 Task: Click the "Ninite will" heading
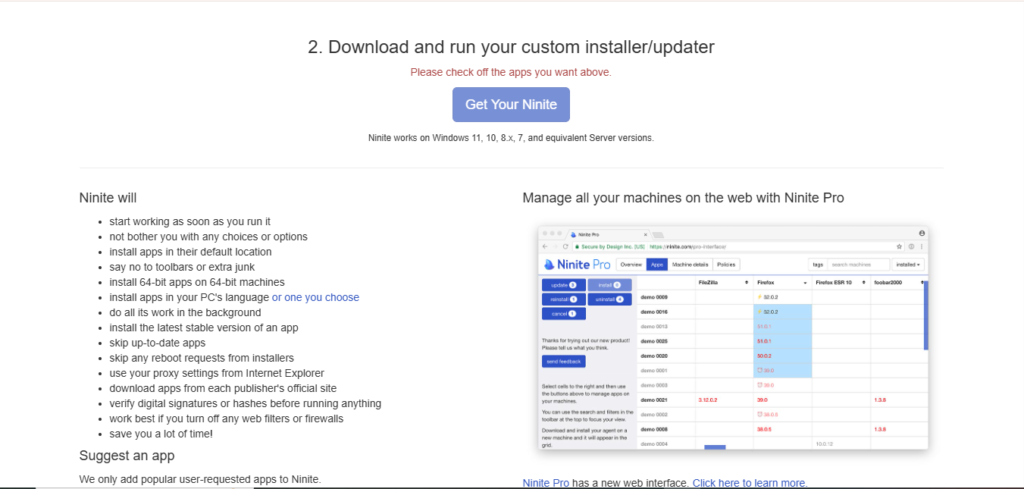pyautogui.click(x=108, y=198)
